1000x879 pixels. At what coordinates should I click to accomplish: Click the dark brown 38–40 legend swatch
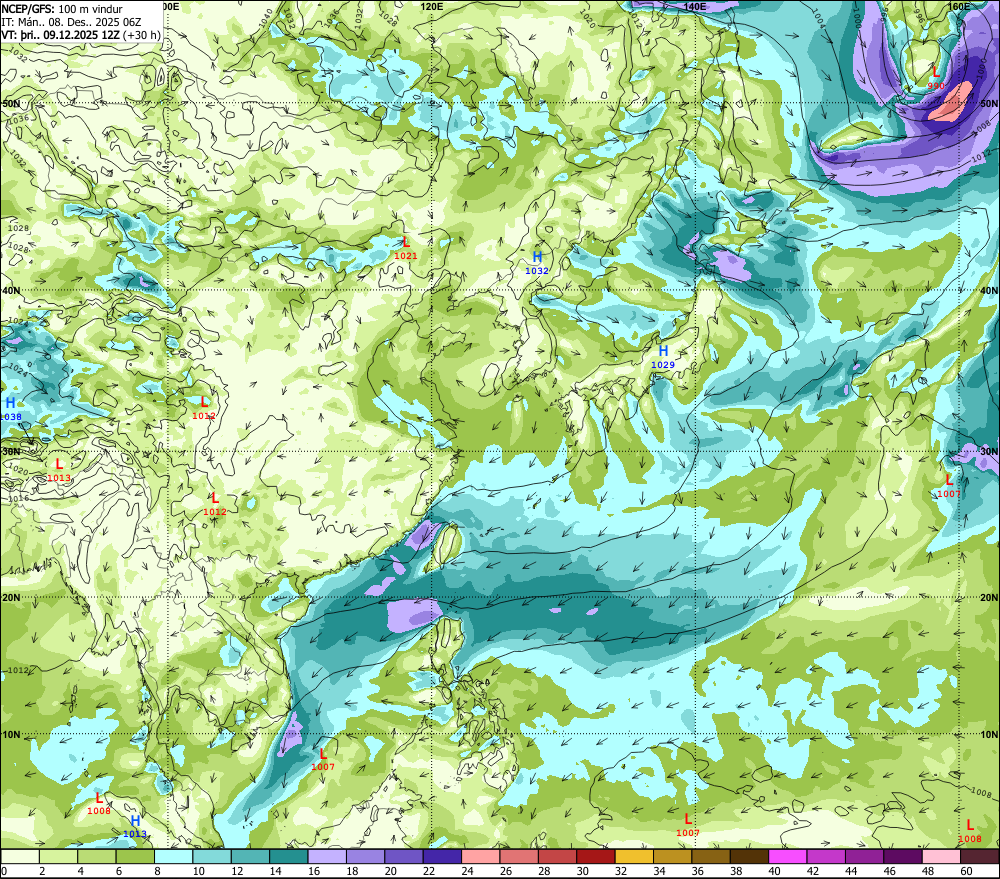[749, 856]
